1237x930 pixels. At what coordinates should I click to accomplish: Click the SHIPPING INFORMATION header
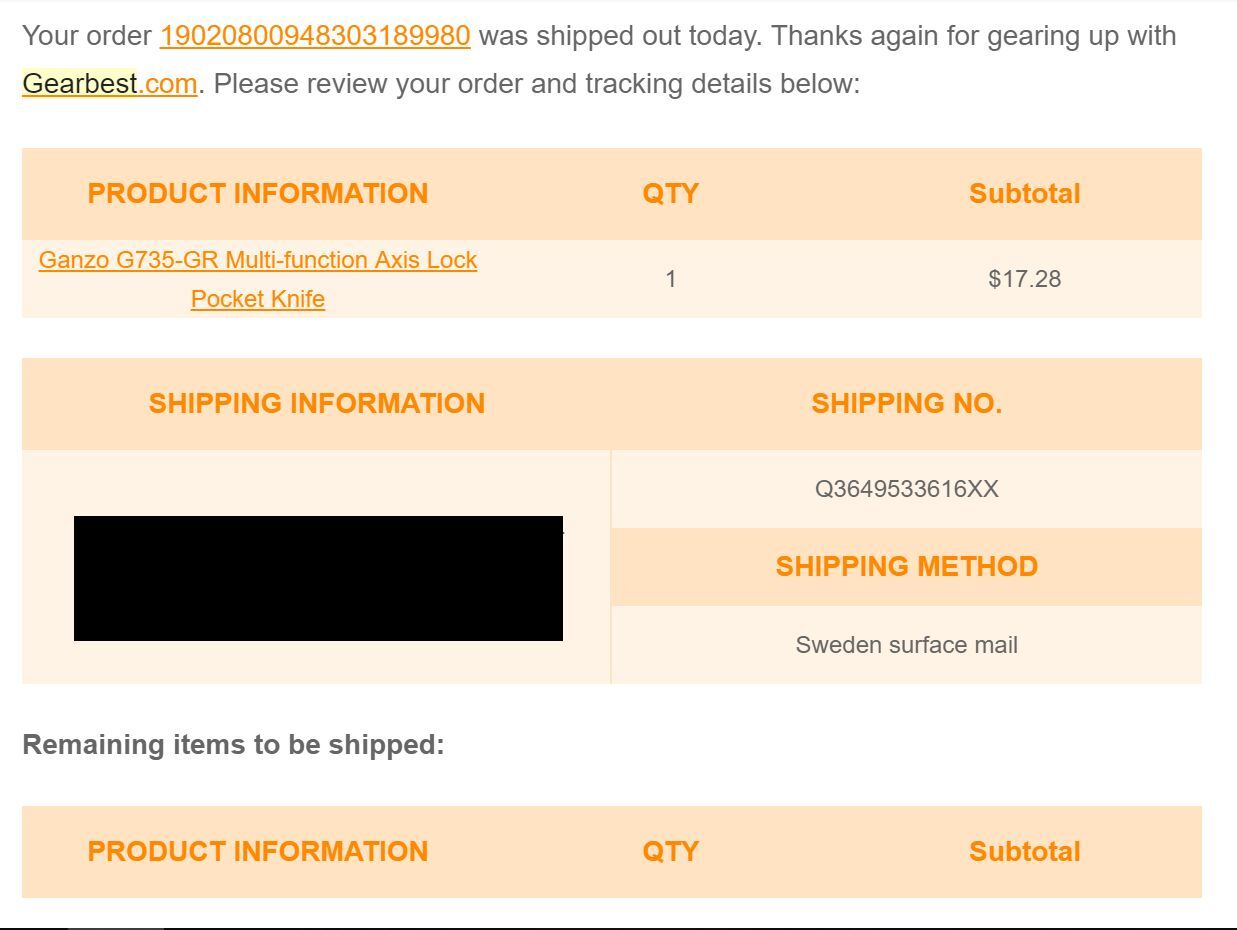point(316,403)
